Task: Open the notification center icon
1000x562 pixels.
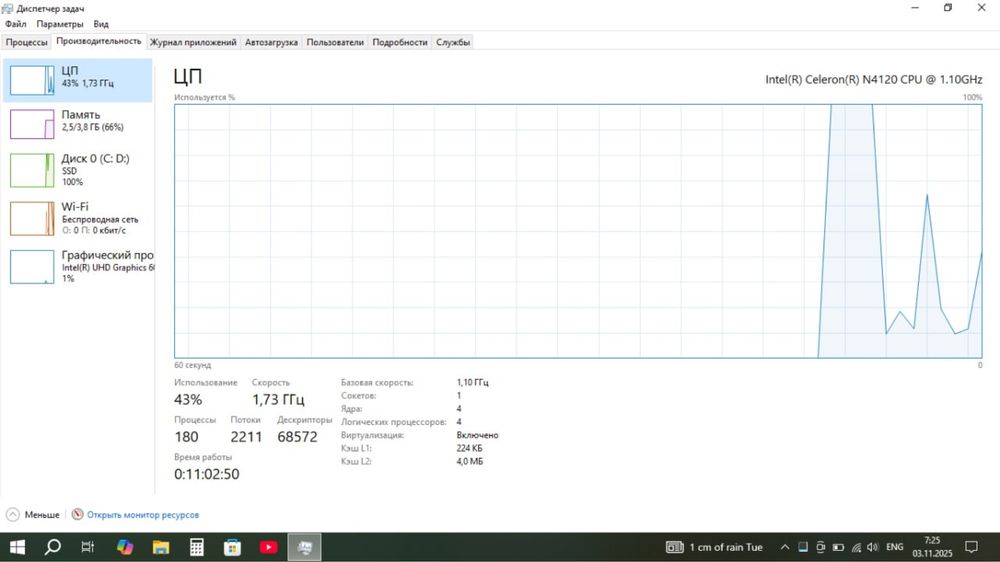Action: coord(971,547)
